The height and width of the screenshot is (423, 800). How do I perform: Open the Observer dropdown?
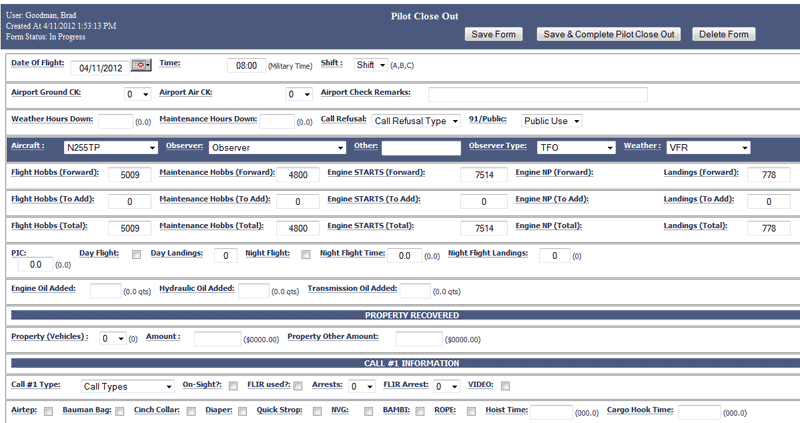[x=278, y=147]
